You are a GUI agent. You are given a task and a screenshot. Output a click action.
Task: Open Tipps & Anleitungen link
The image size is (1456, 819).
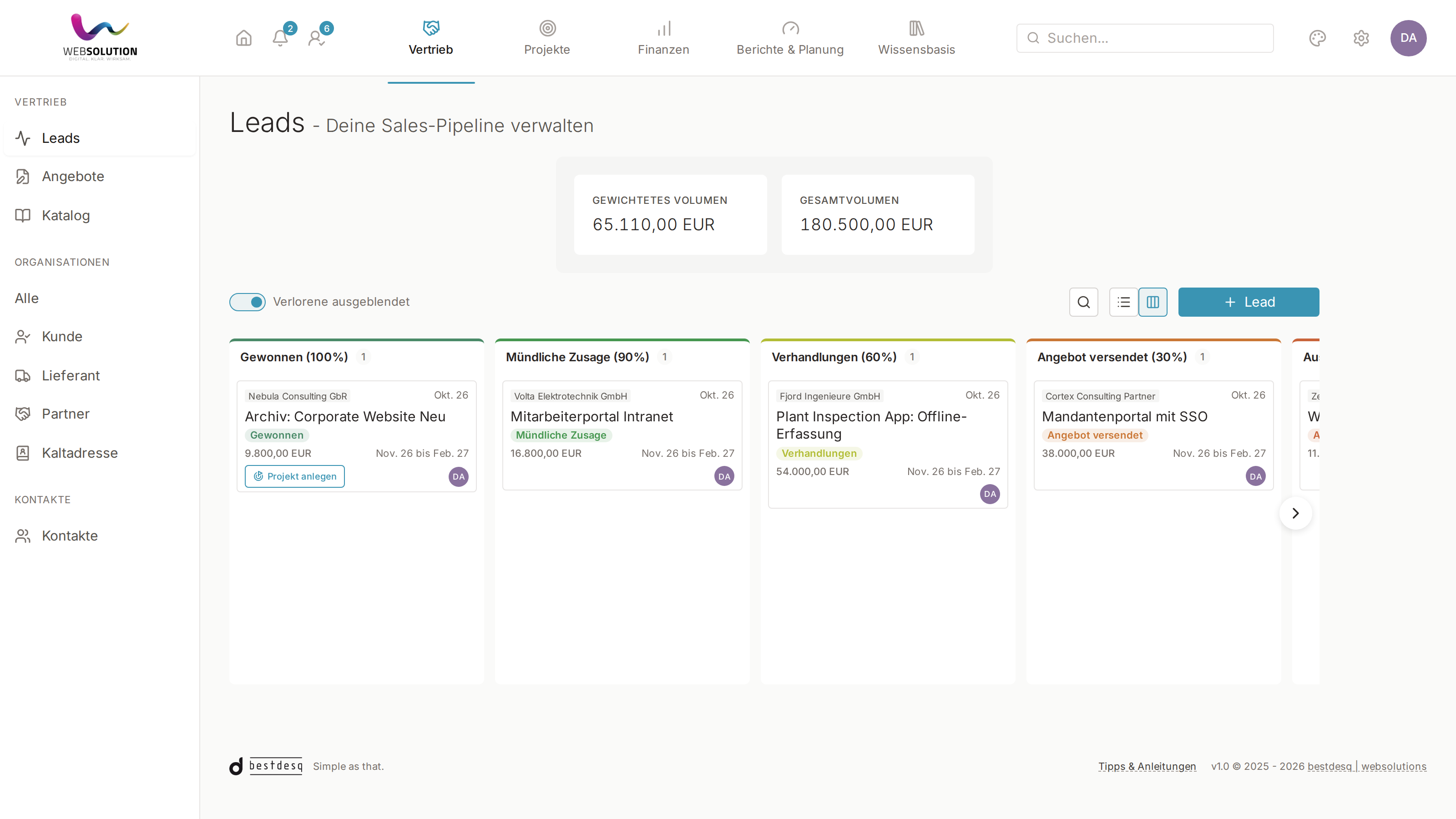tap(1147, 766)
